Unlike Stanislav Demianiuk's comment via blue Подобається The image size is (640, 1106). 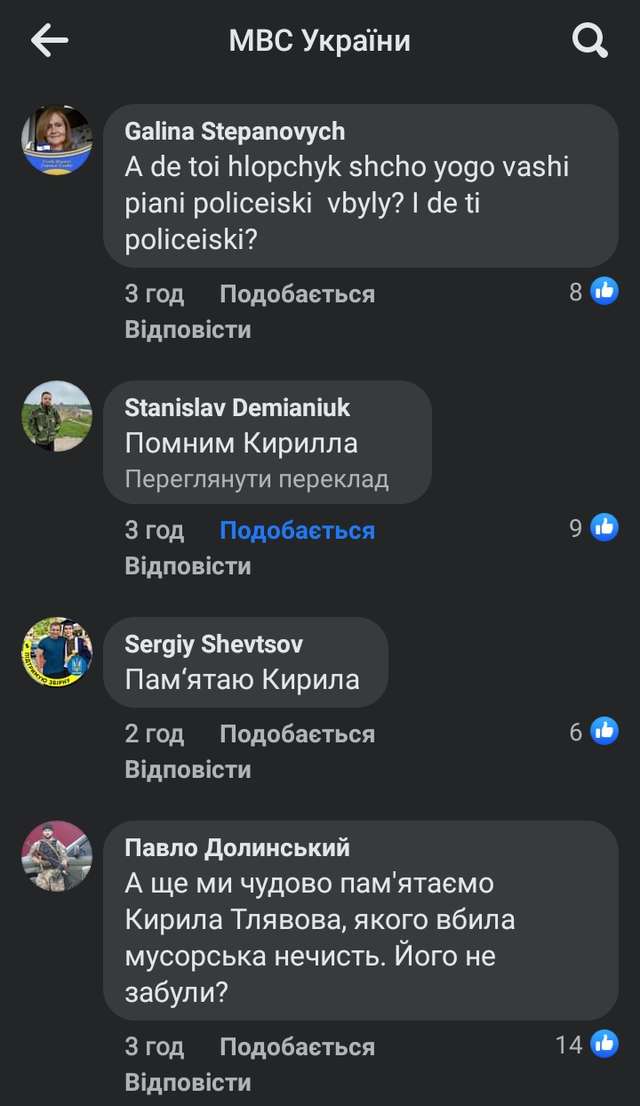[x=297, y=530]
